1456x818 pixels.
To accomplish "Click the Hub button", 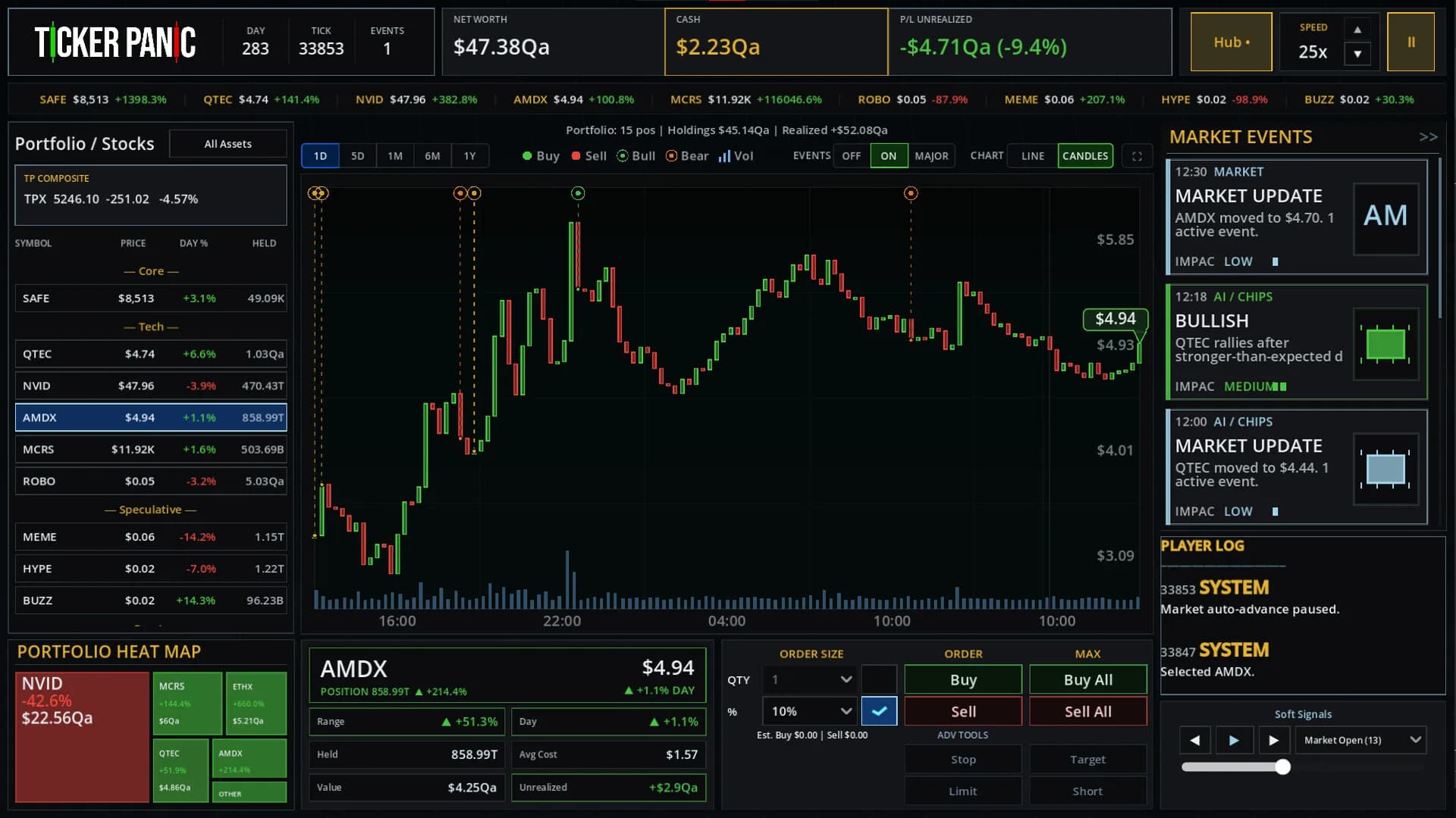I will (x=1231, y=42).
